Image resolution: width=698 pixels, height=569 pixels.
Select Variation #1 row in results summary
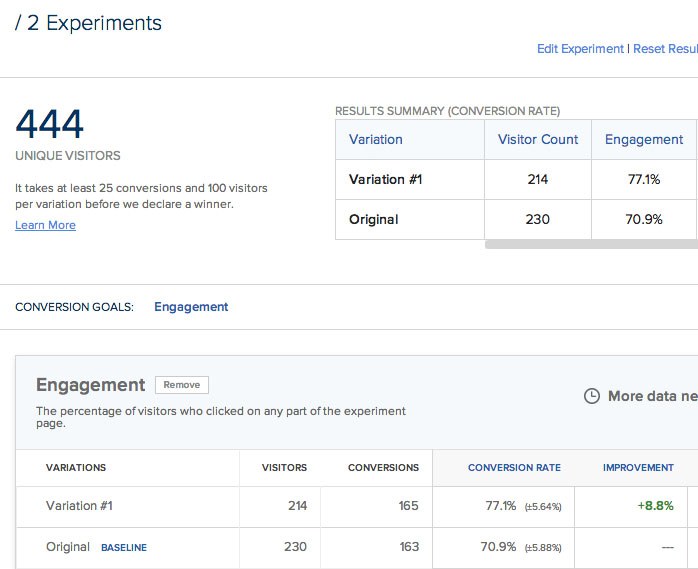point(385,180)
